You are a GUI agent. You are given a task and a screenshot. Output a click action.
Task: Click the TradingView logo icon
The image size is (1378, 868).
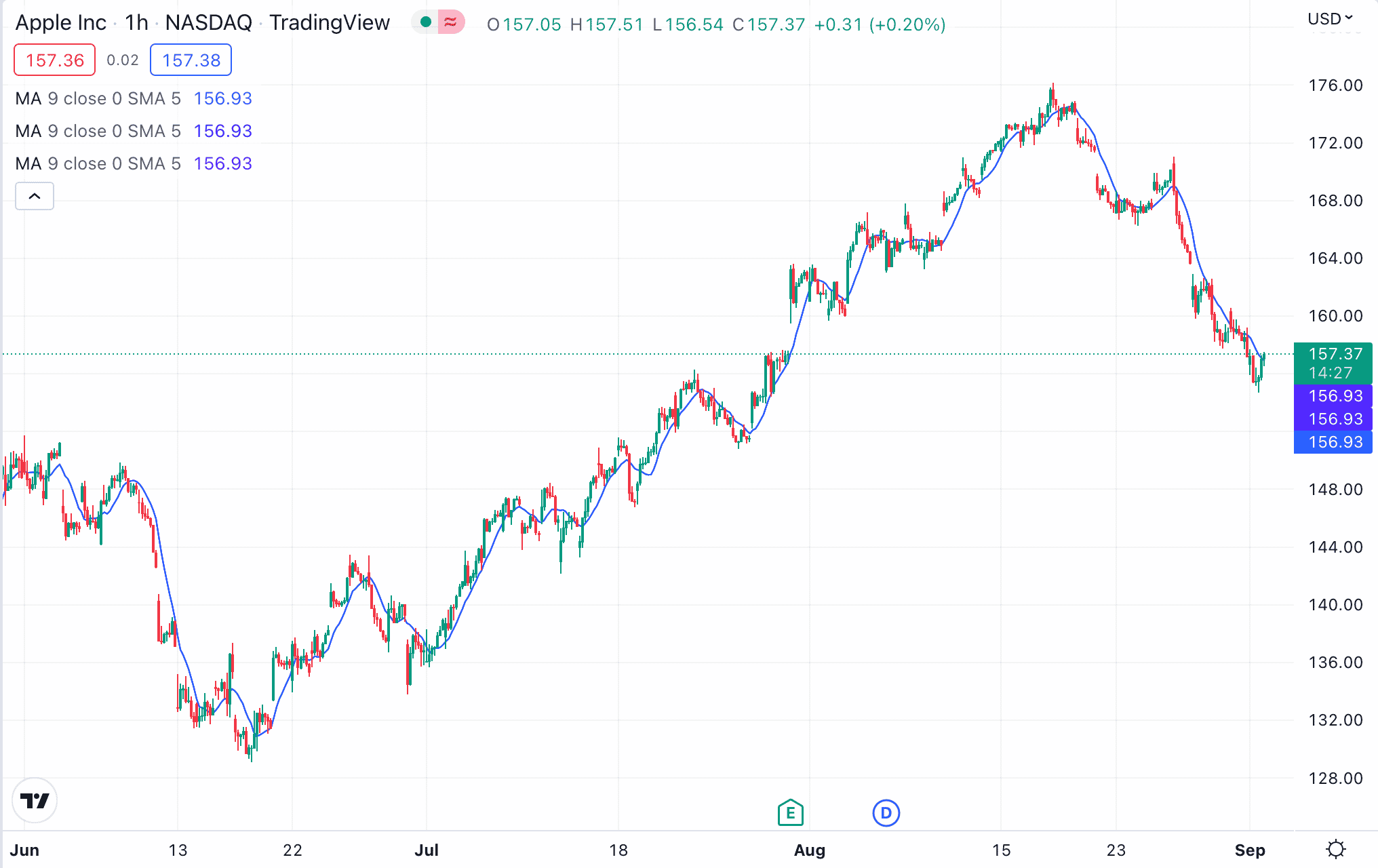[35, 800]
